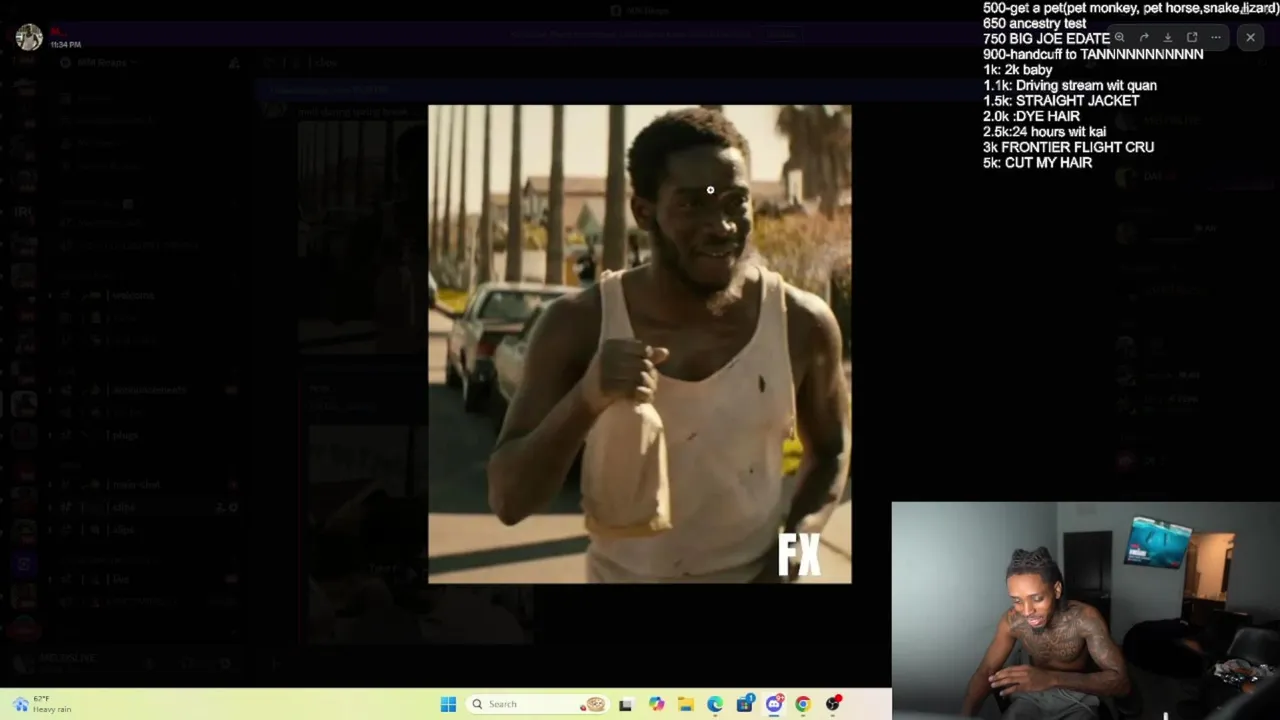Open the Windows Start menu
The image size is (1280, 720).
tap(448, 704)
